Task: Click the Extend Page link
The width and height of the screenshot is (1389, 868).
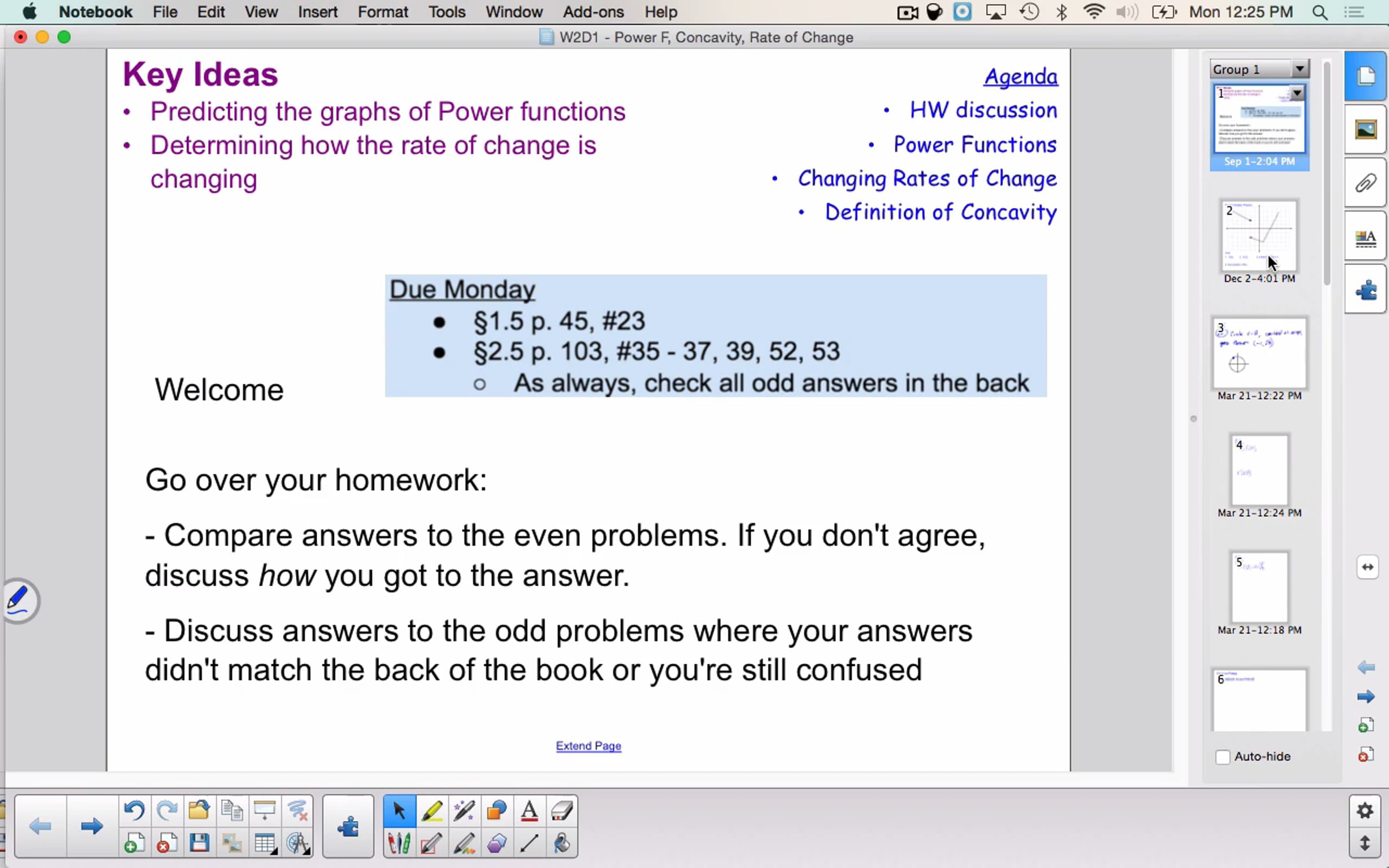Action: point(588,746)
